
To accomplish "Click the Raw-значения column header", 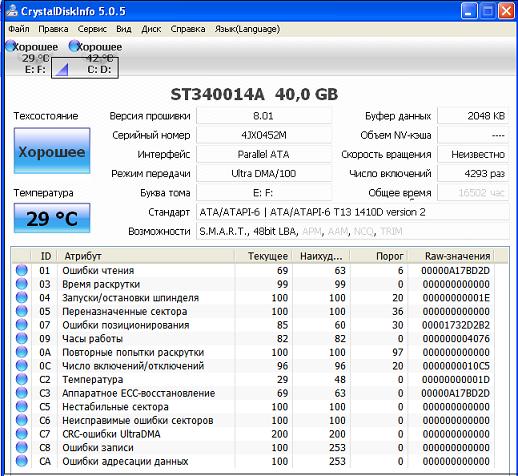I will point(451,256).
